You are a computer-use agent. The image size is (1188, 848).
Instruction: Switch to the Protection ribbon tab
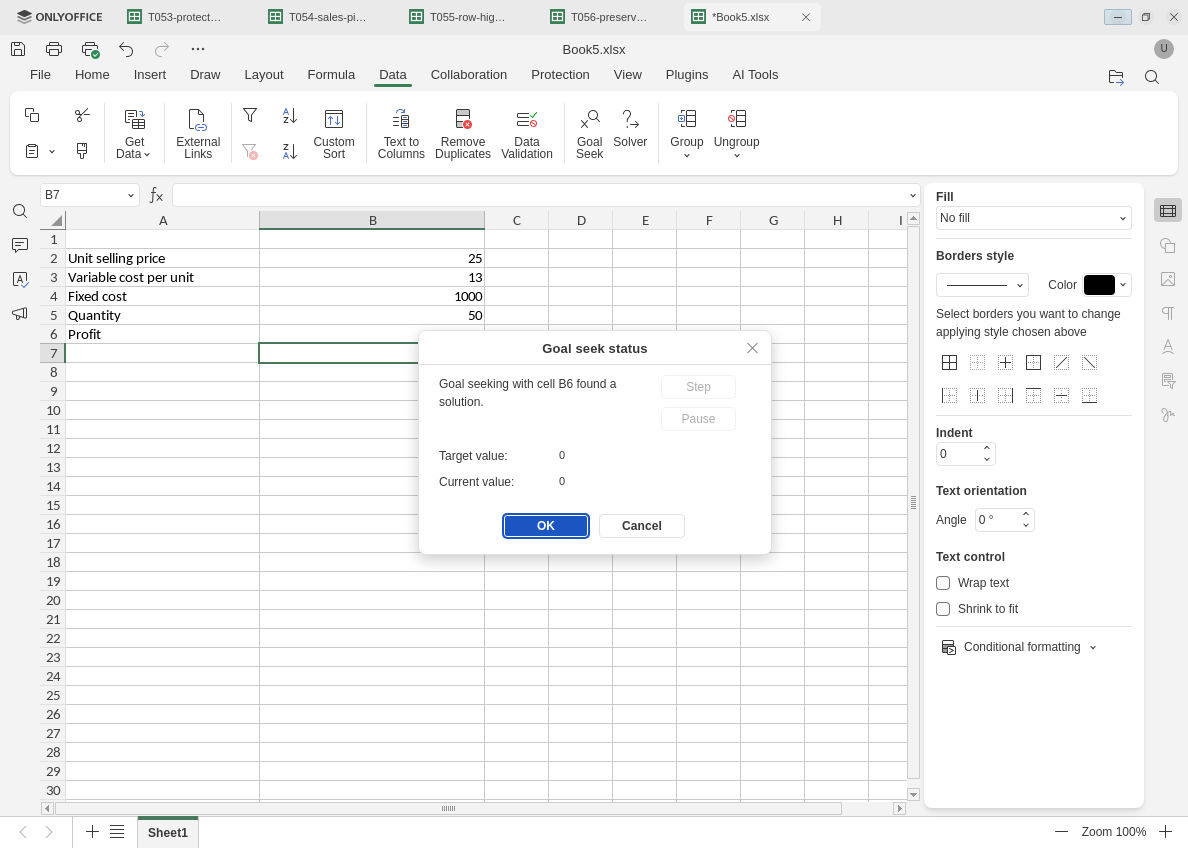pyautogui.click(x=560, y=74)
